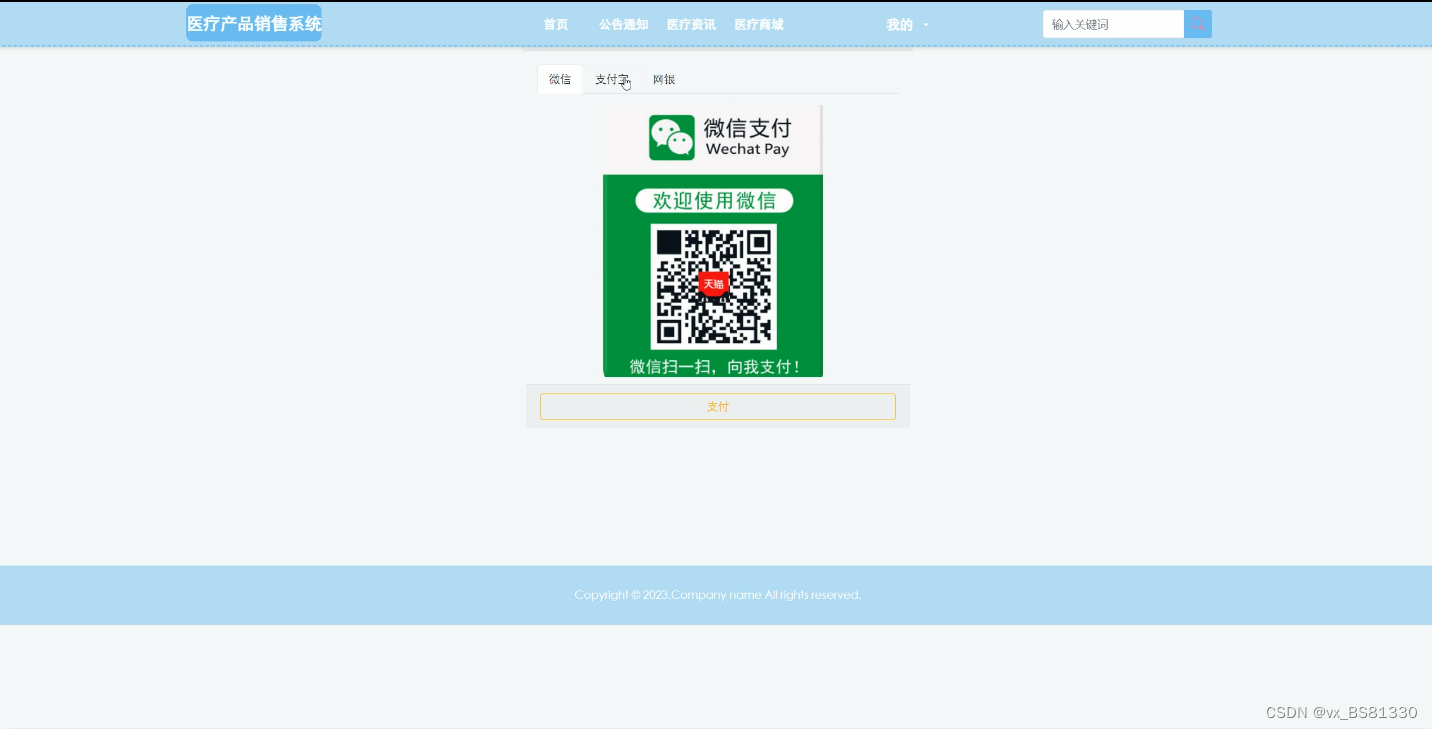Switch to the 网银 payment tab
Image resolution: width=1432 pixels, height=729 pixels.
(664, 79)
